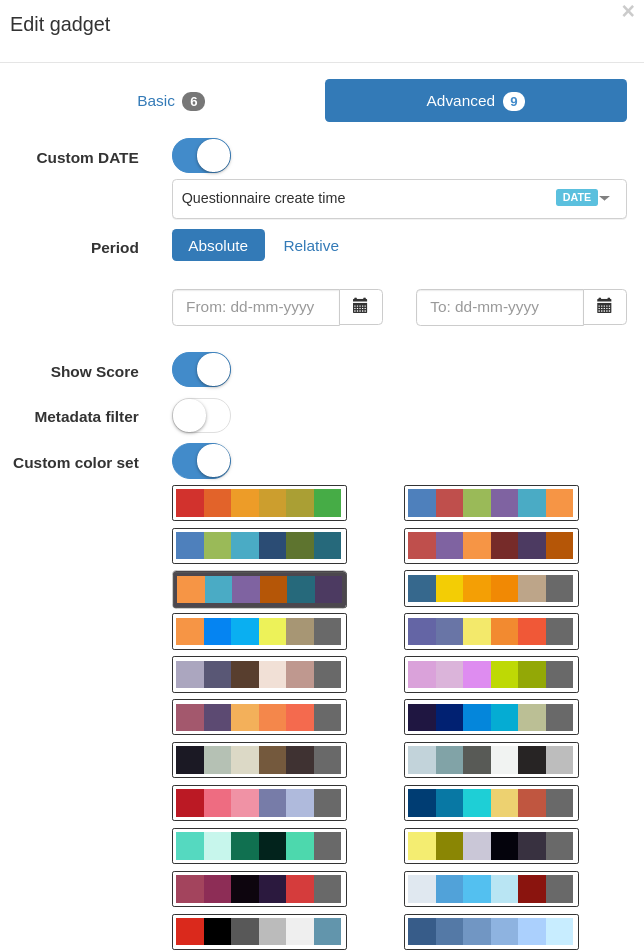Open the Questionnaire create time dropdown
The image size is (644, 951).
coord(399,199)
